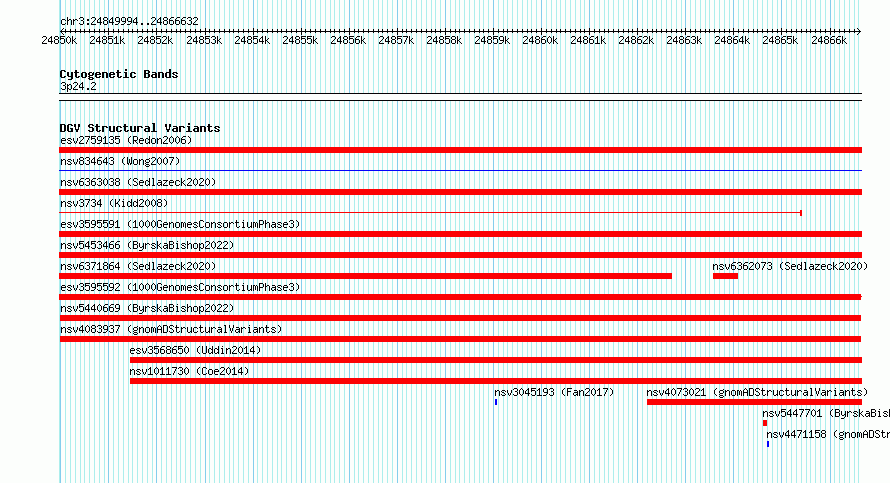Click the 24852k ruler tick label

[x=156, y=40]
